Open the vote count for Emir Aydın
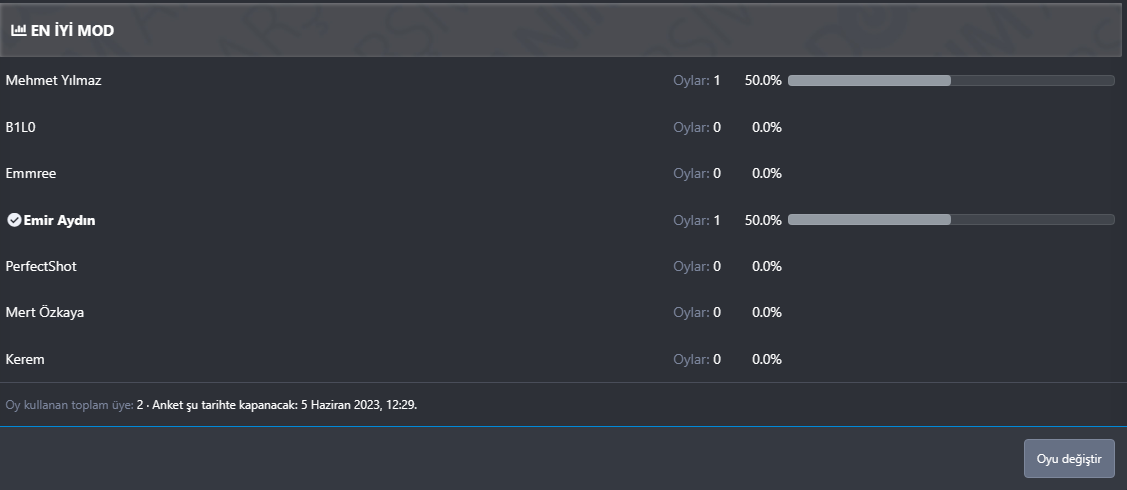This screenshot has width=1127, height=490. 697,220
